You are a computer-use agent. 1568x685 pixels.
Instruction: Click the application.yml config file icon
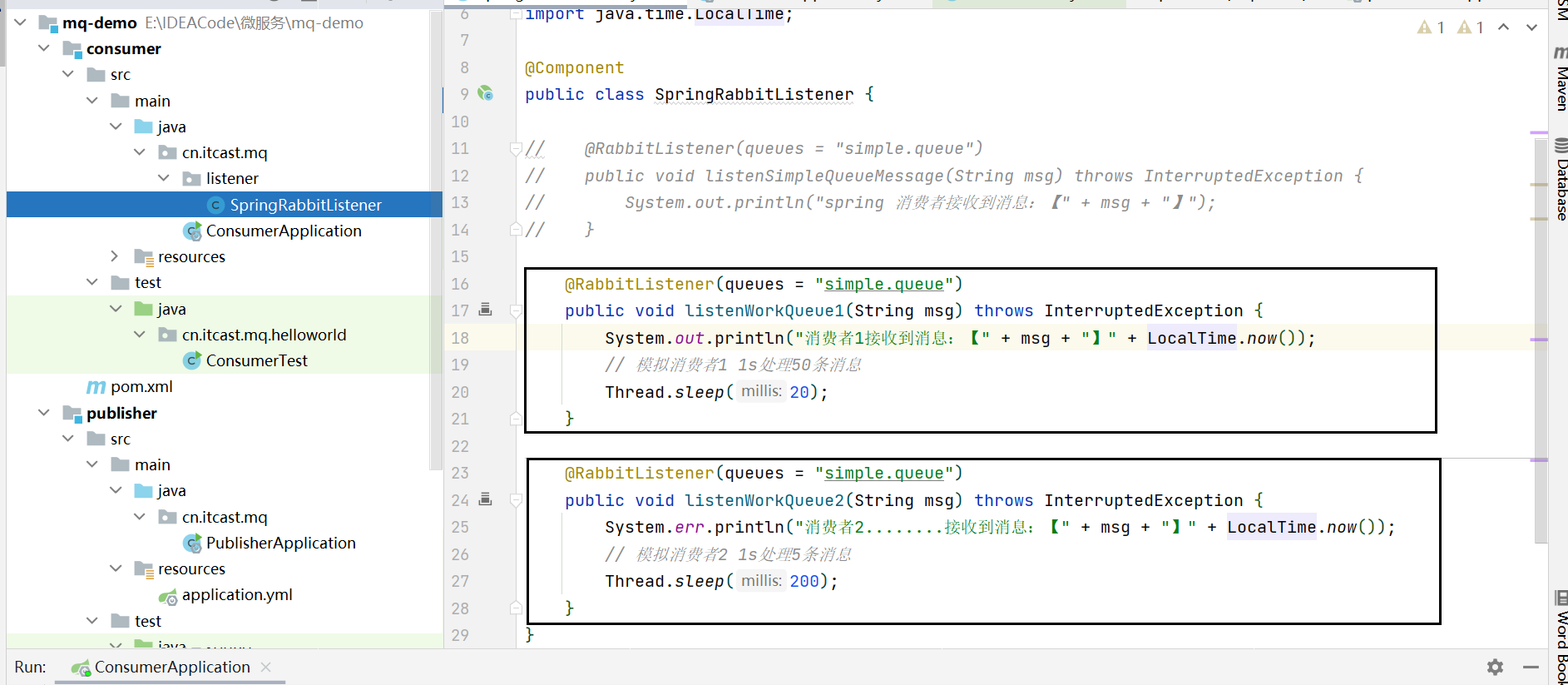click(x=168, y=596)
